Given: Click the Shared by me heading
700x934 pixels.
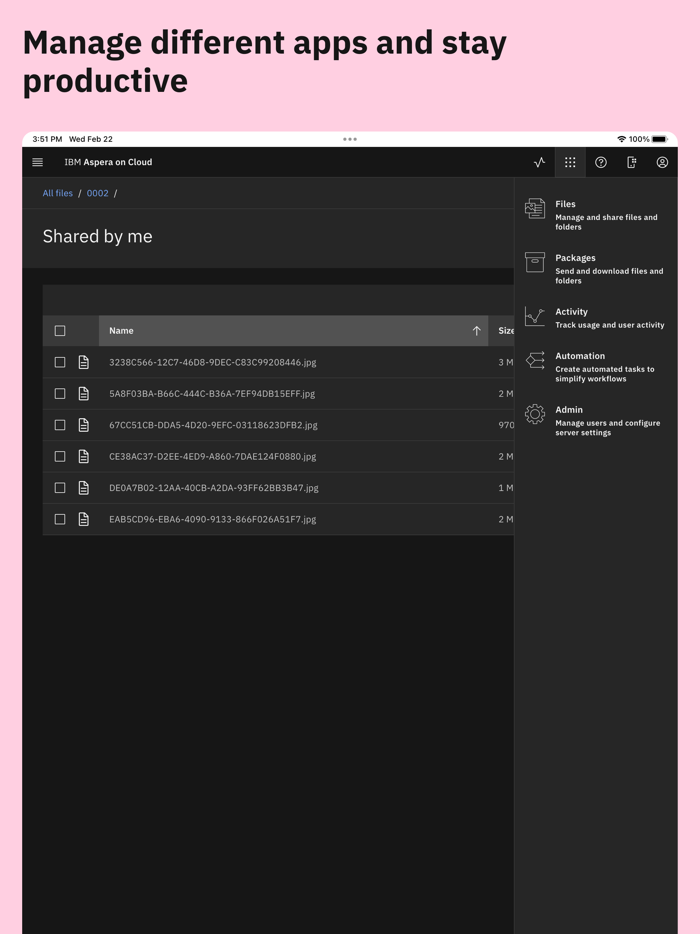Looking at the screenshot, I should click(x=98, y=236).
